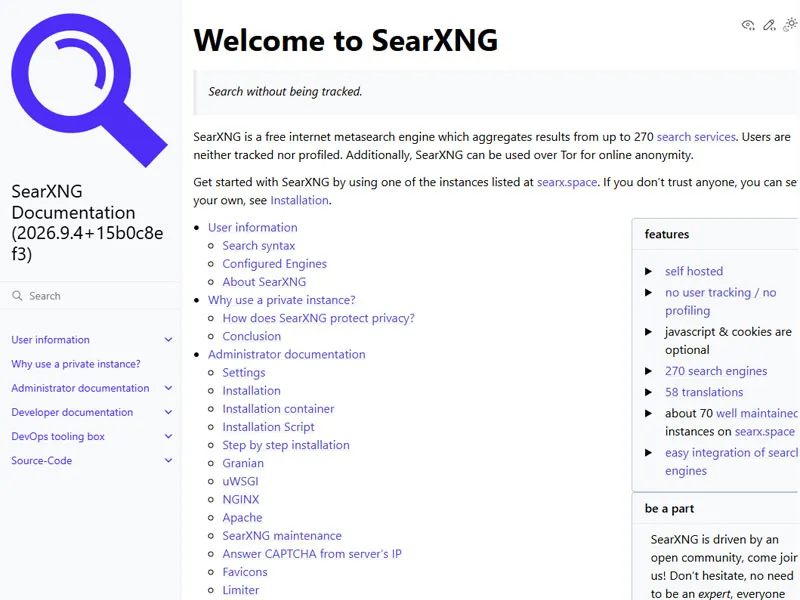800x600 pixels.
Task: Open Administrator documentation in the sidebar
Action: [81, 388]
